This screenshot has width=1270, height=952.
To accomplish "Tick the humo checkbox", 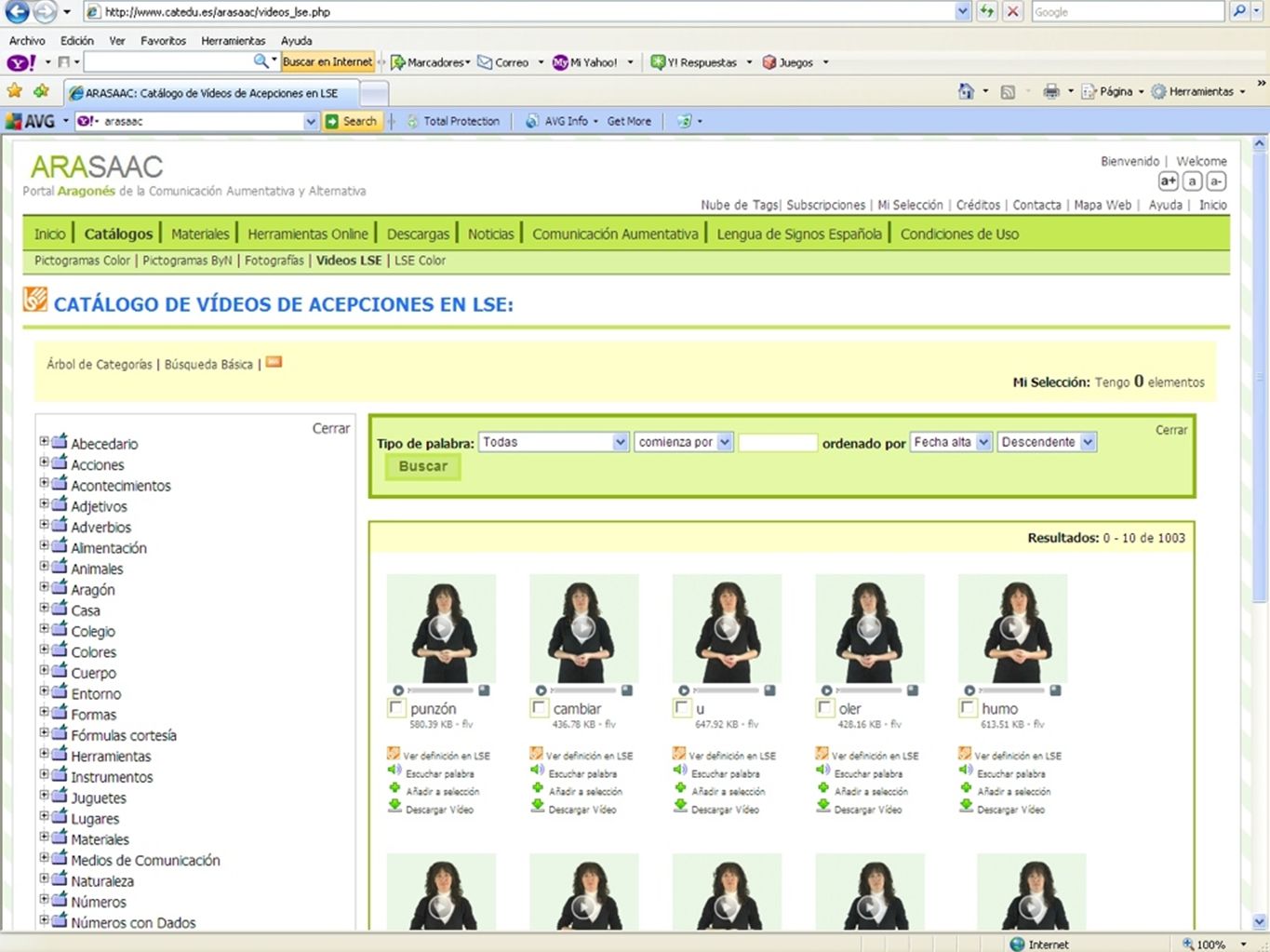I will point(968,708).
